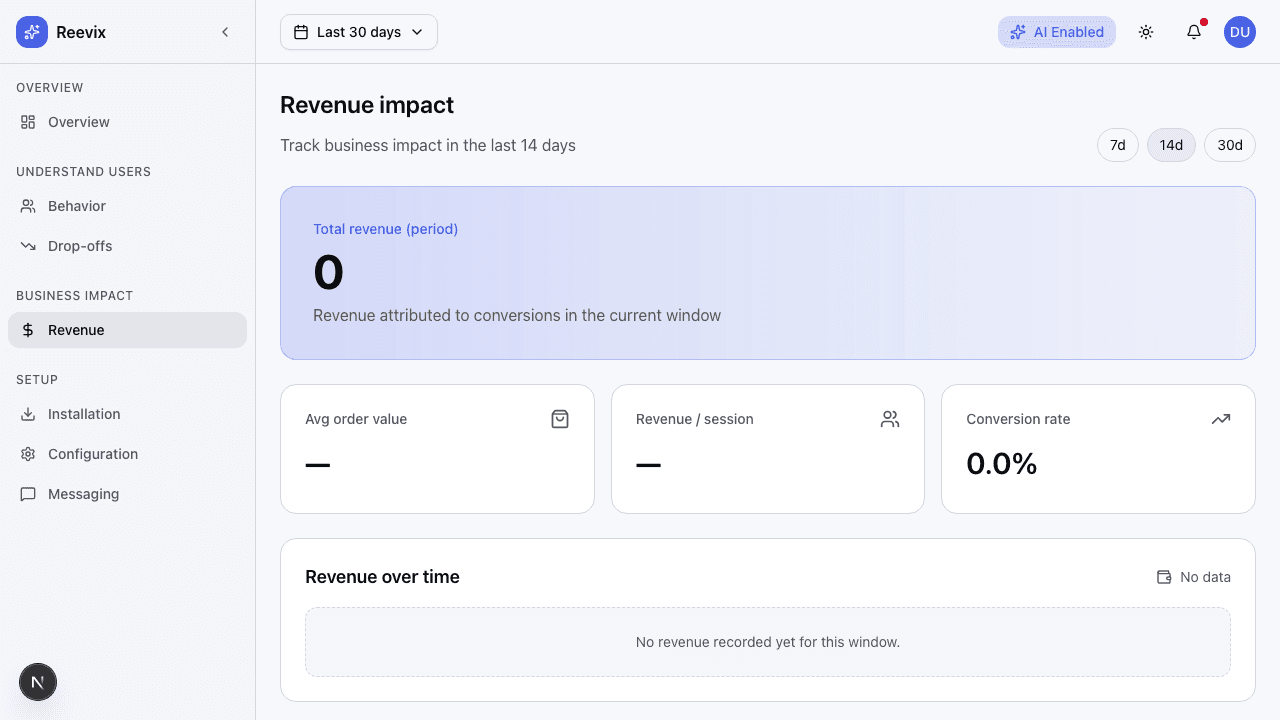Click the dollar icon next to Revenue
This screenshot has width=1280, height=720.
29,329
